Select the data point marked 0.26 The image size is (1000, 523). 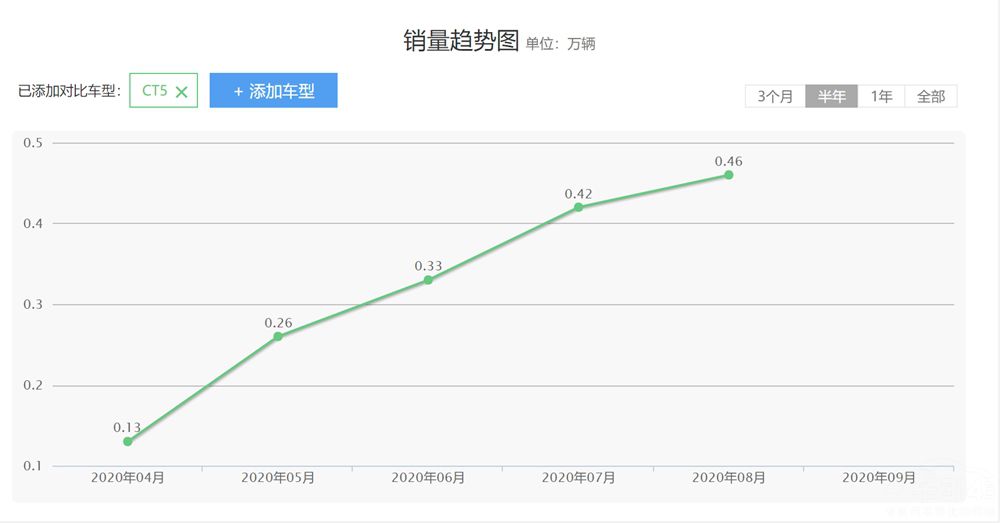pyautogui.click(x=278, y=336)
